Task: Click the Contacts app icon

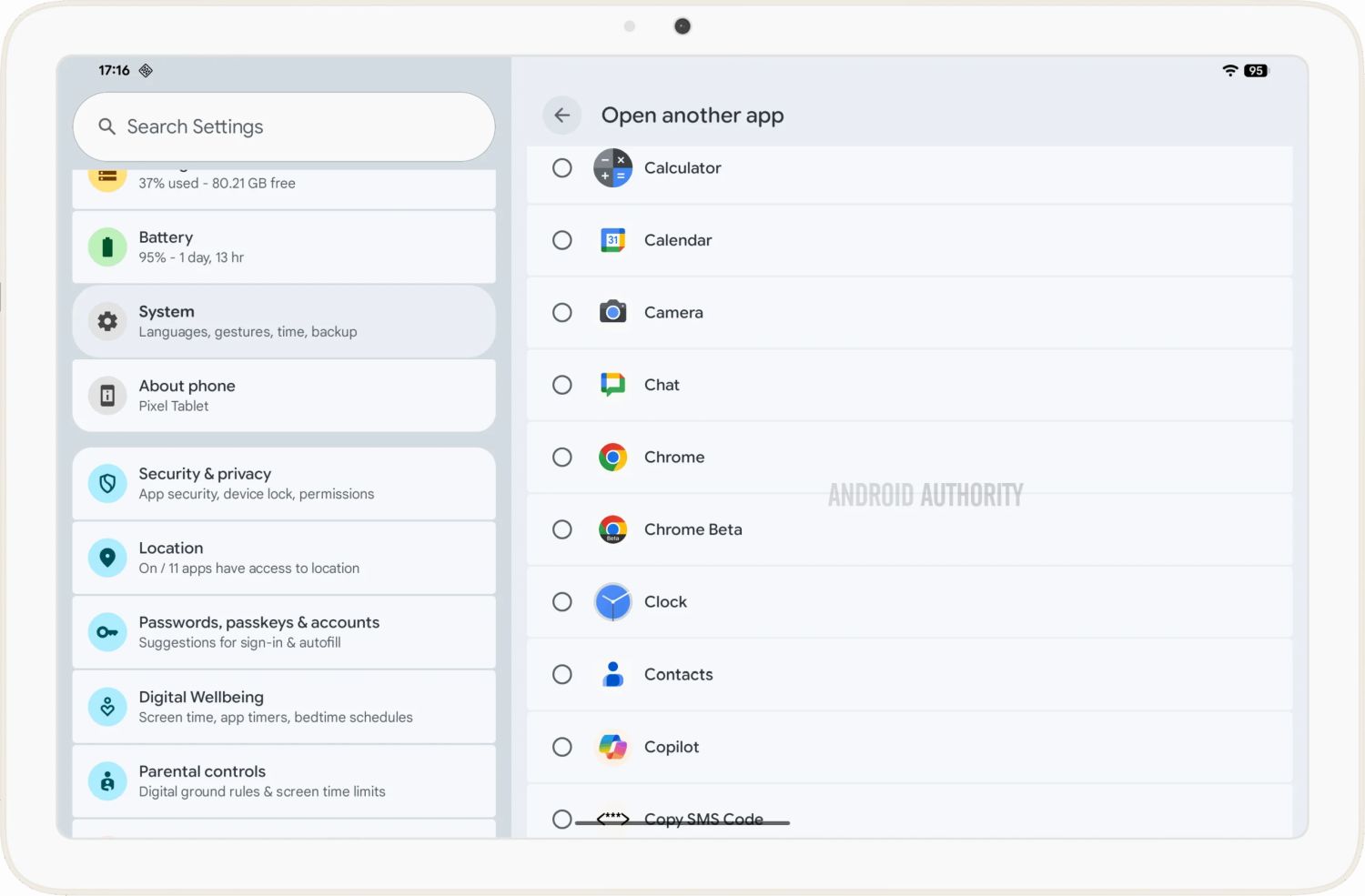Action: [x=612, y=674]
